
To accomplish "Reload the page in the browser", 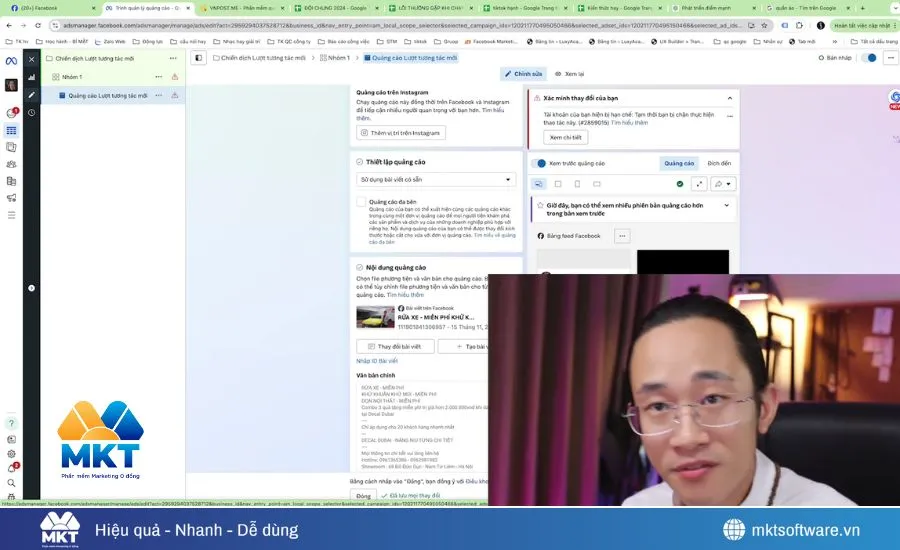I will tap(38, 25).
